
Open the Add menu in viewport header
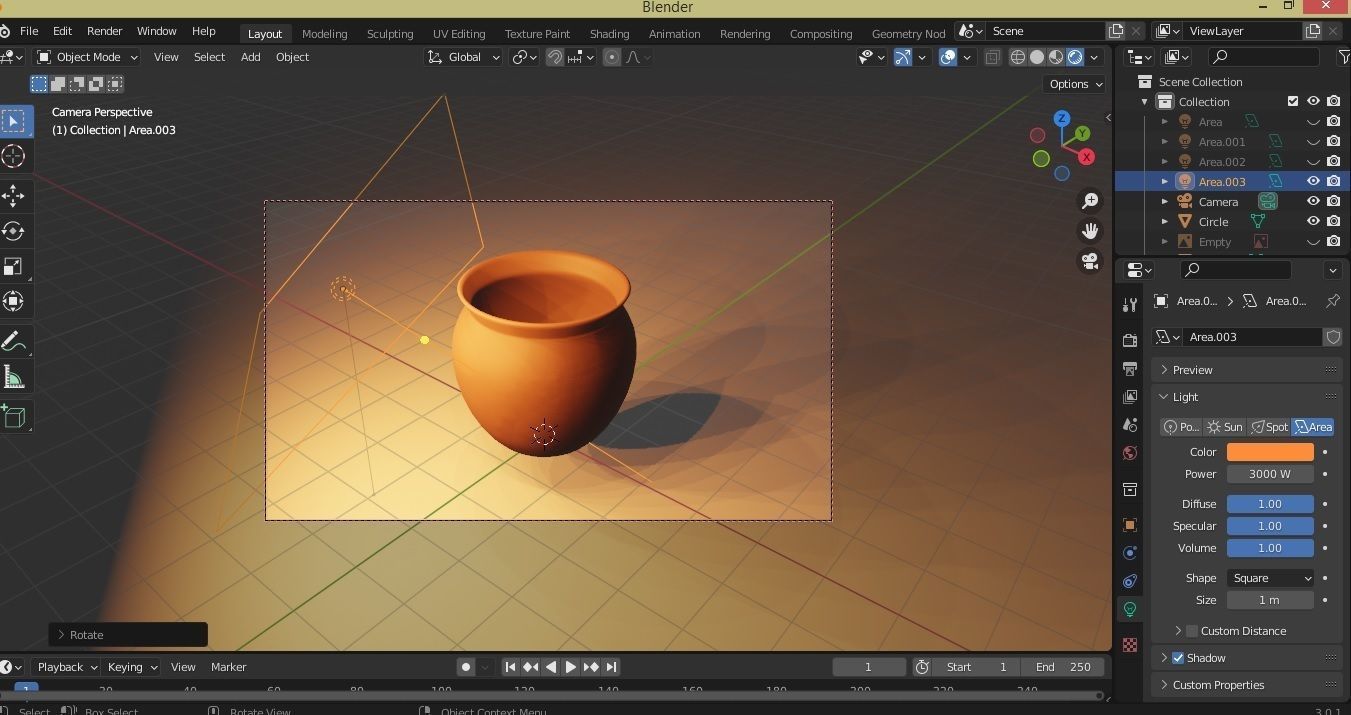(x=251, y=57)
